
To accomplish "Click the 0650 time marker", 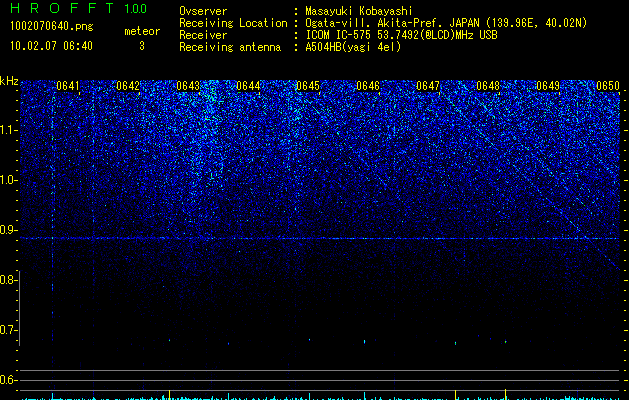I will [x=608, y=86].
